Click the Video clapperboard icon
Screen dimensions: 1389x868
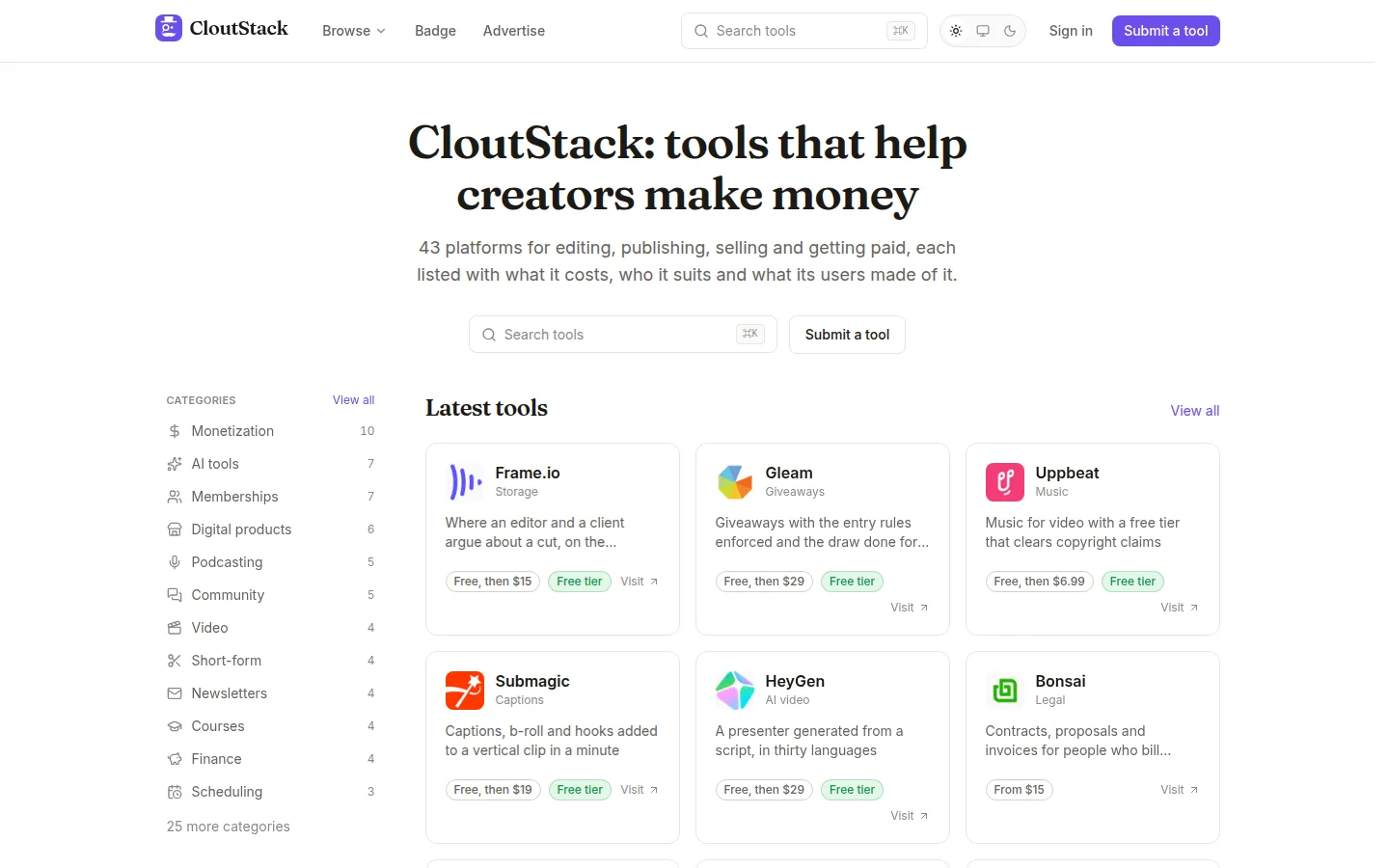click(175, 628)
